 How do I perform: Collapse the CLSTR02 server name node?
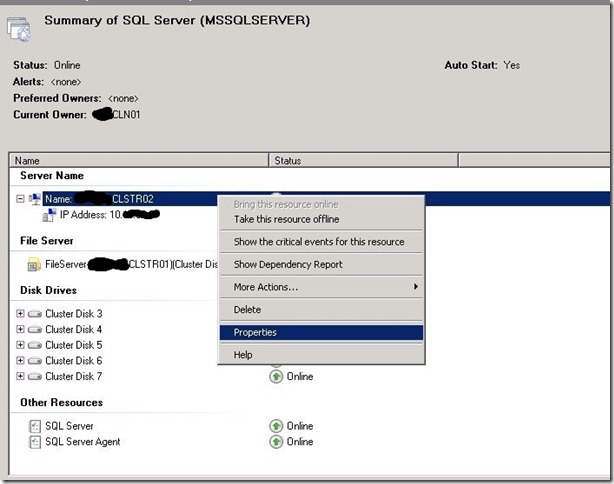(20, 199)
